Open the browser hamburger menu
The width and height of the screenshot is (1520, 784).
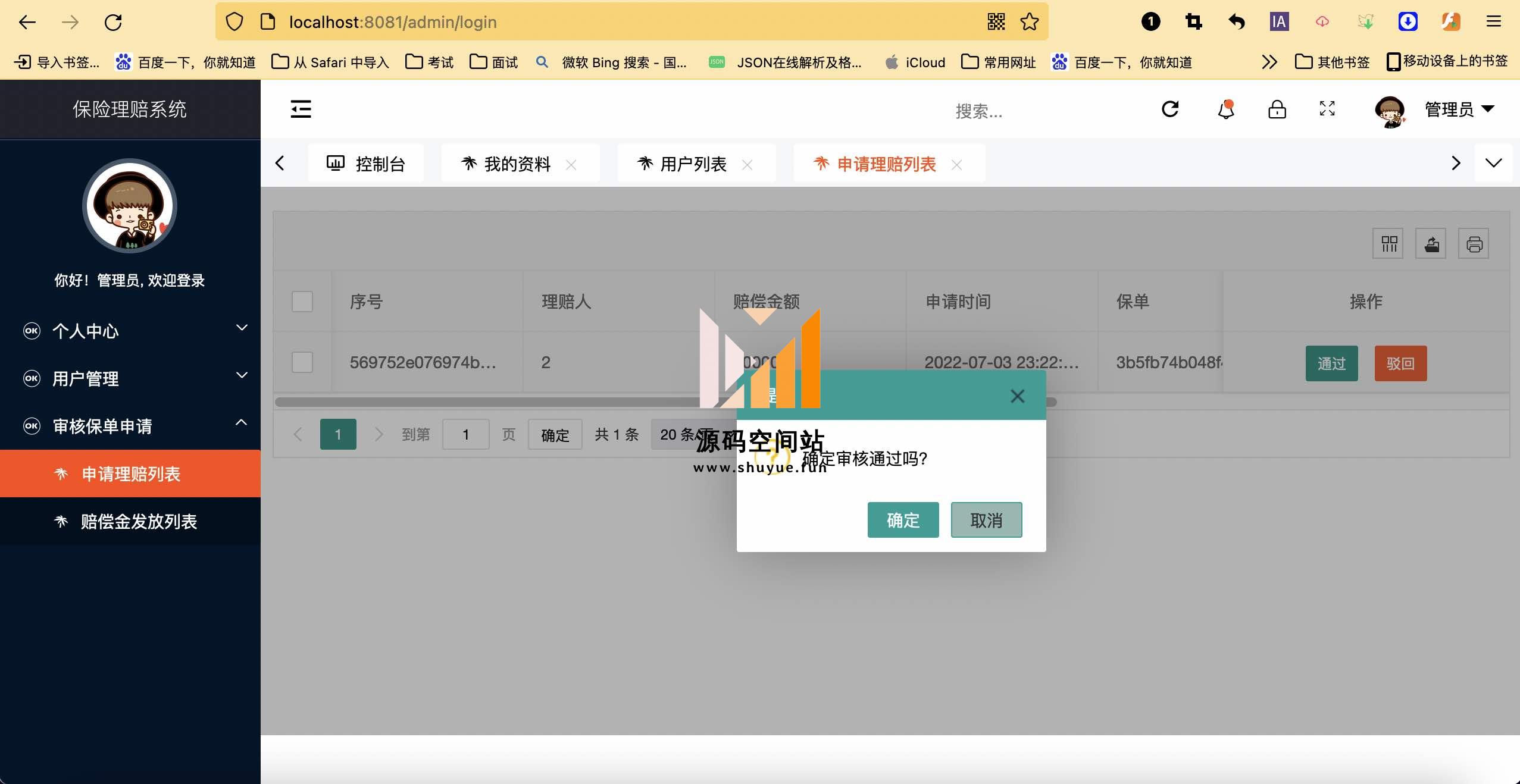click(1494, 22)
